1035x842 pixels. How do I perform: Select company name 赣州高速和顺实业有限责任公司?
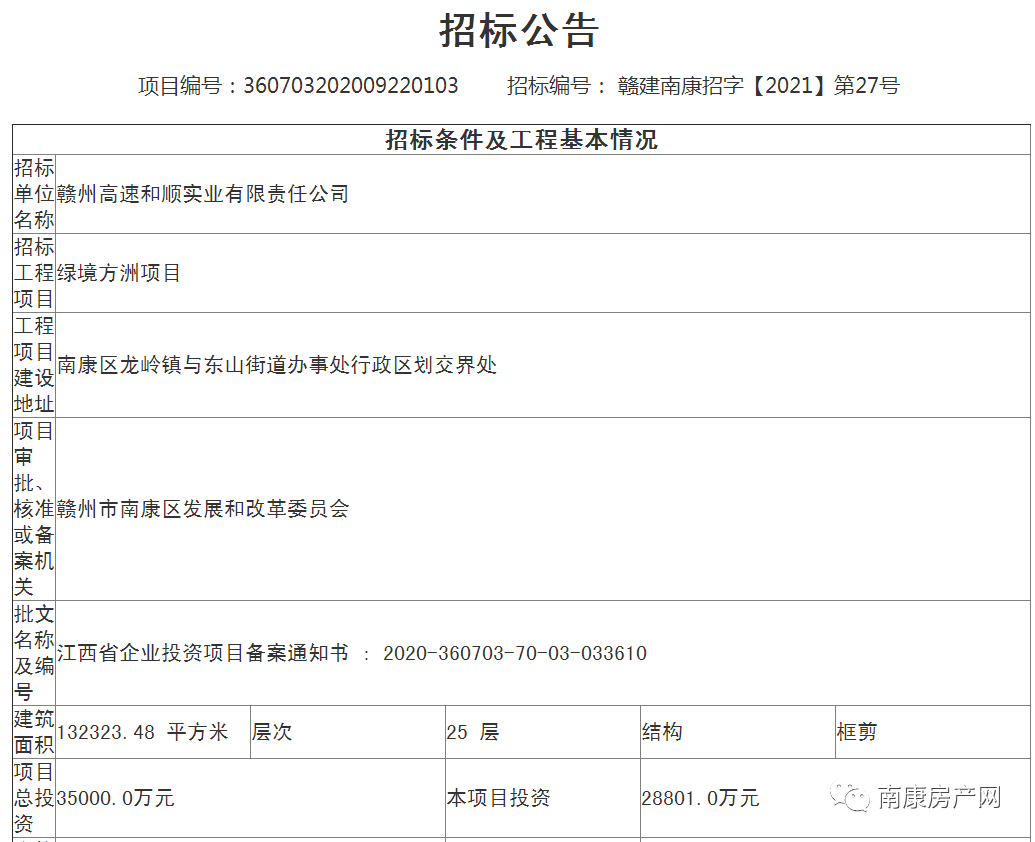pos(203,194)
